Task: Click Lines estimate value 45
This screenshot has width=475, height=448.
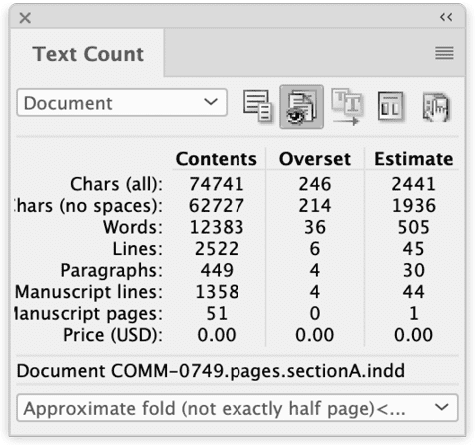Action: pos(413,249)
